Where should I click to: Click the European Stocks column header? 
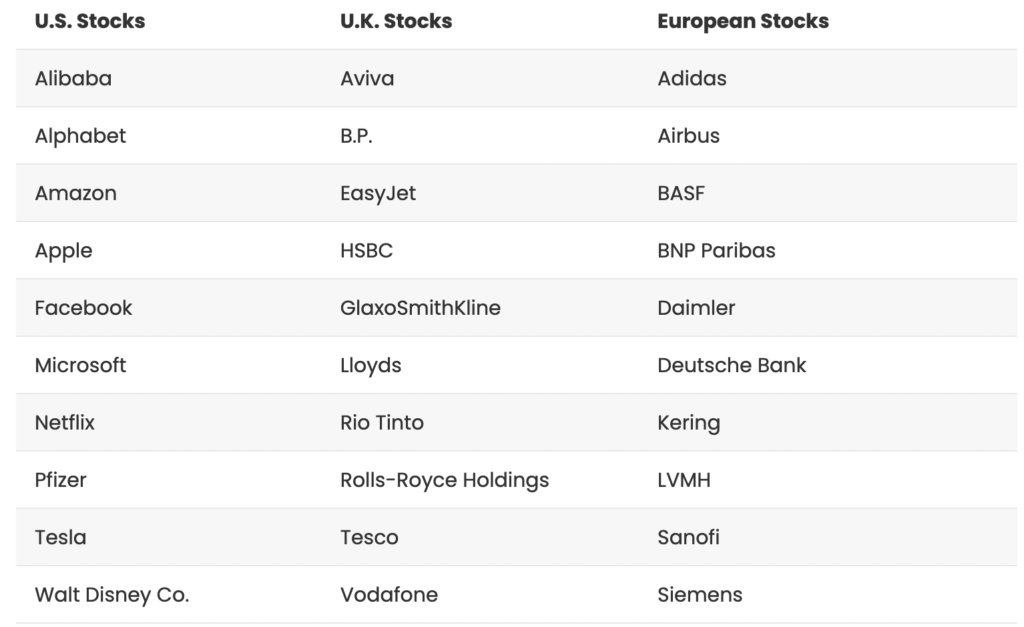click(x=743, y=21)
